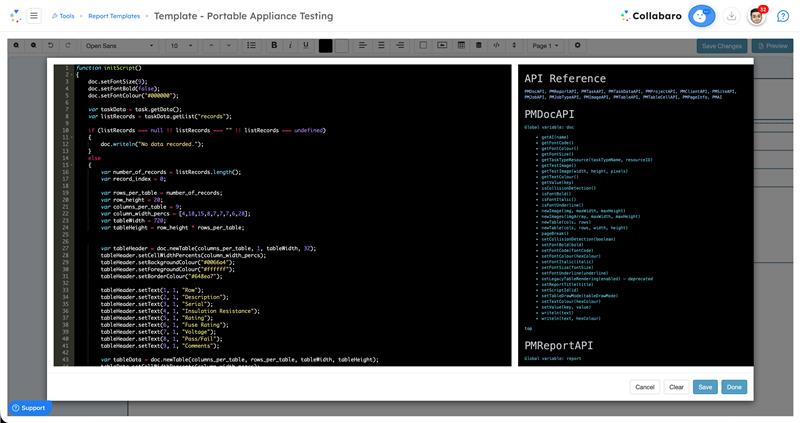
Task: Toggle underline formatting
Action: tap(306, 45)
